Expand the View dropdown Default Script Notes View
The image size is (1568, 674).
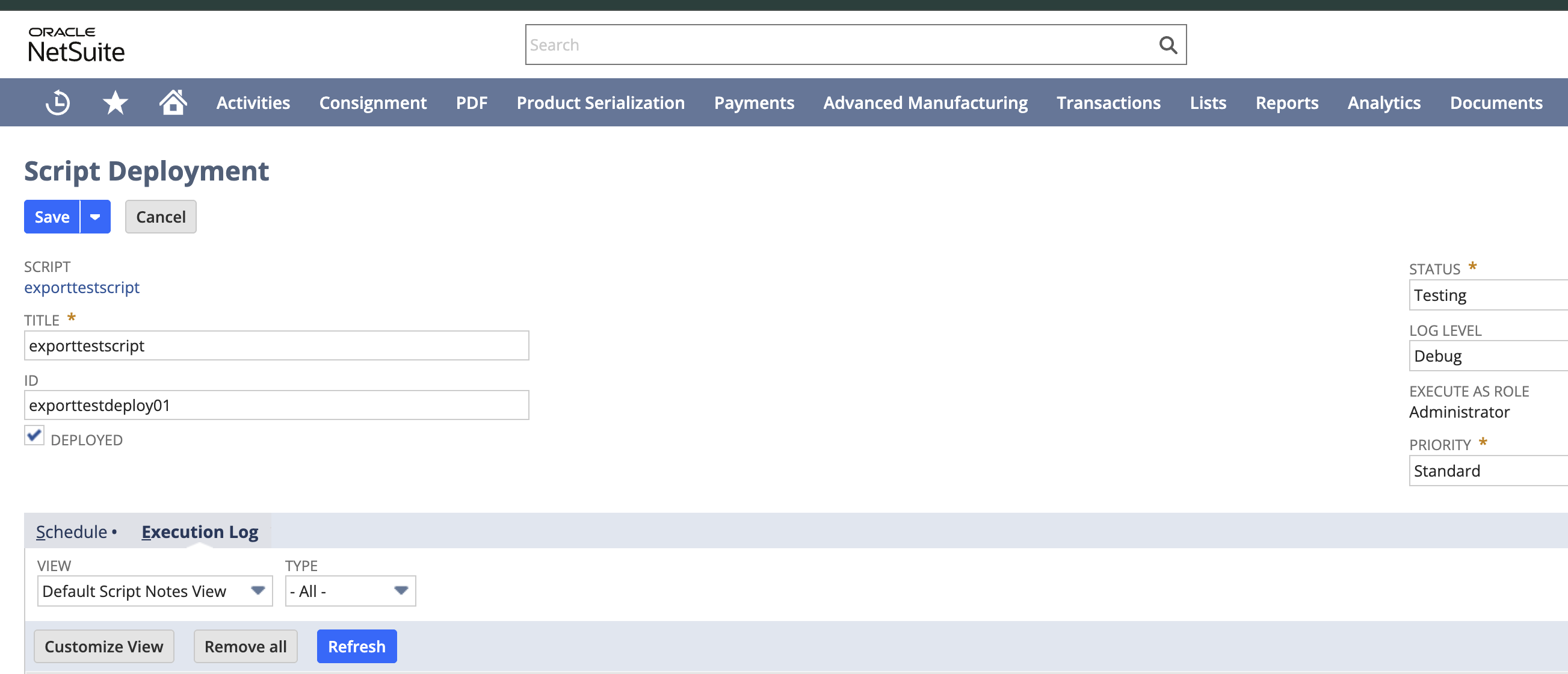(155, 590)
